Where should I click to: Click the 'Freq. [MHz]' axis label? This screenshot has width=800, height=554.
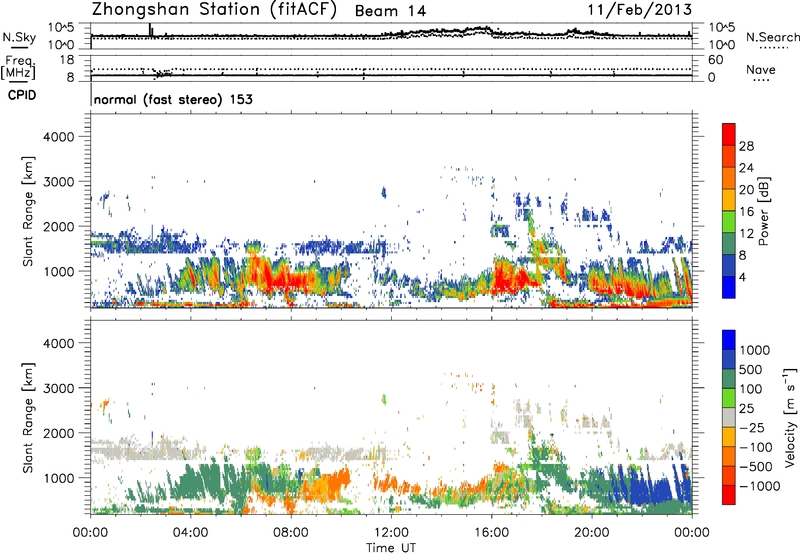18,68
